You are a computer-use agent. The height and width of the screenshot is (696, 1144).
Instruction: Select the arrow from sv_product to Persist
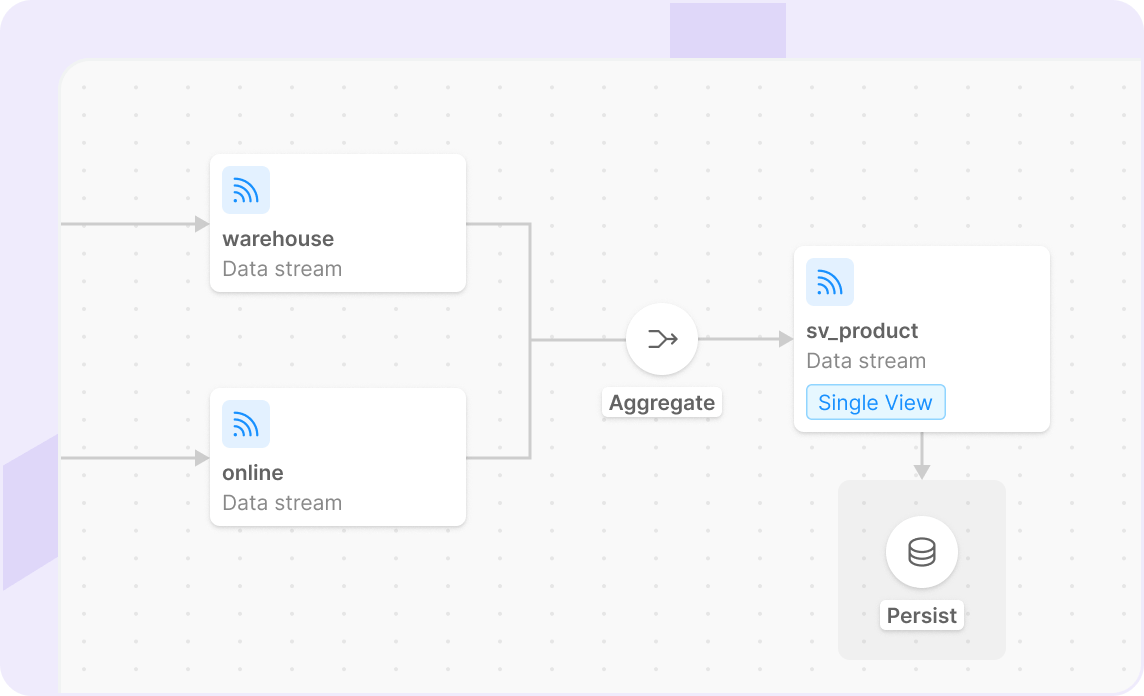click(921, 455)
